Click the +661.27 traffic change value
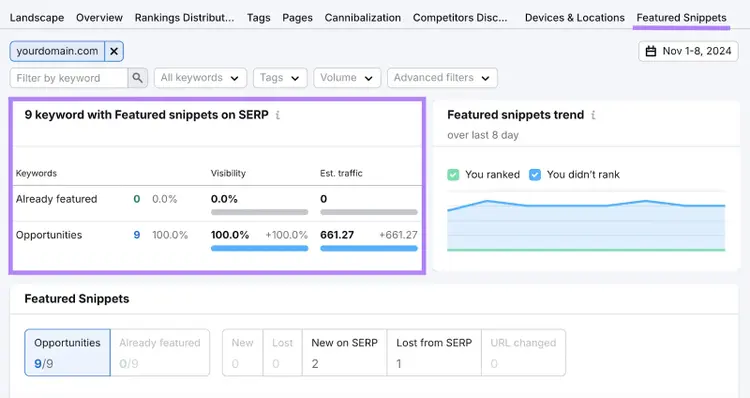Viewport: 750px width, 398px height. click(398, 235)
